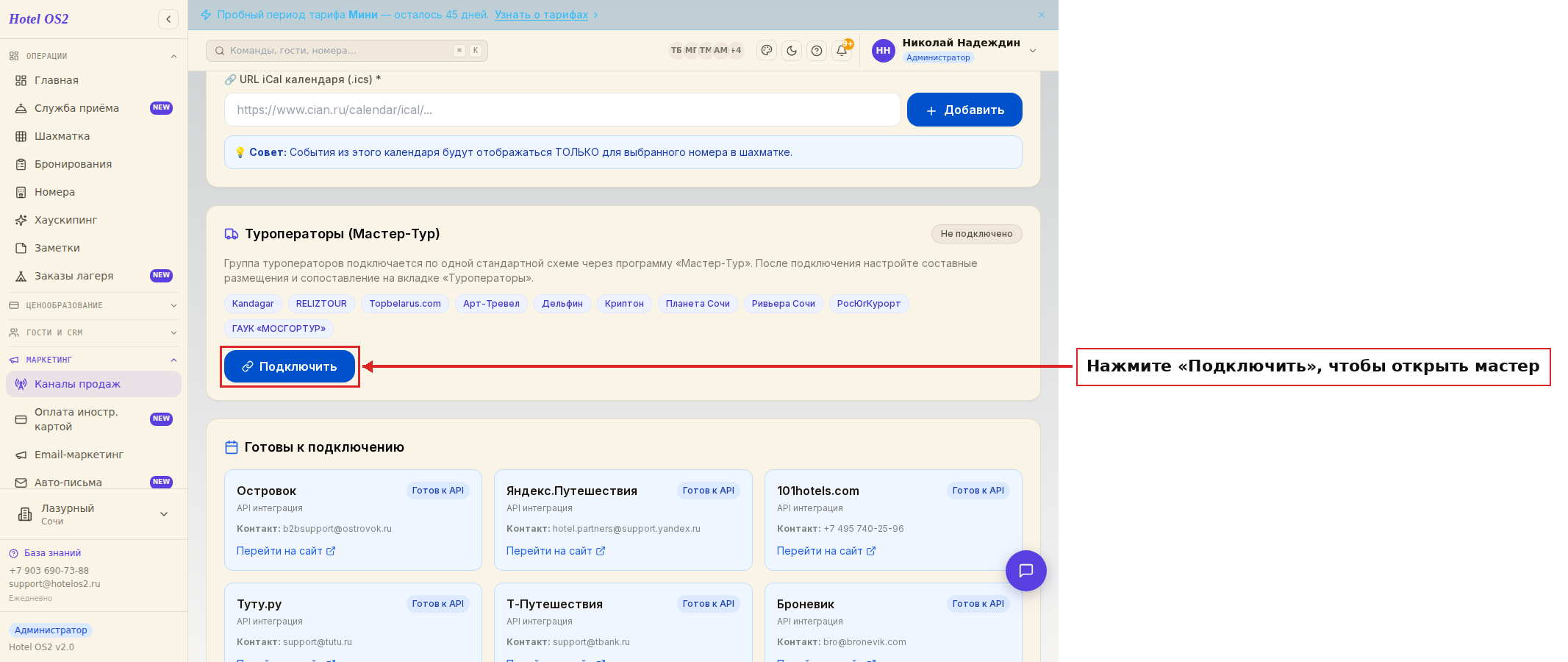Open notifications bell icon
Image resolution: width=1568 pixels, height=662 pixels.
coord(842,51)
